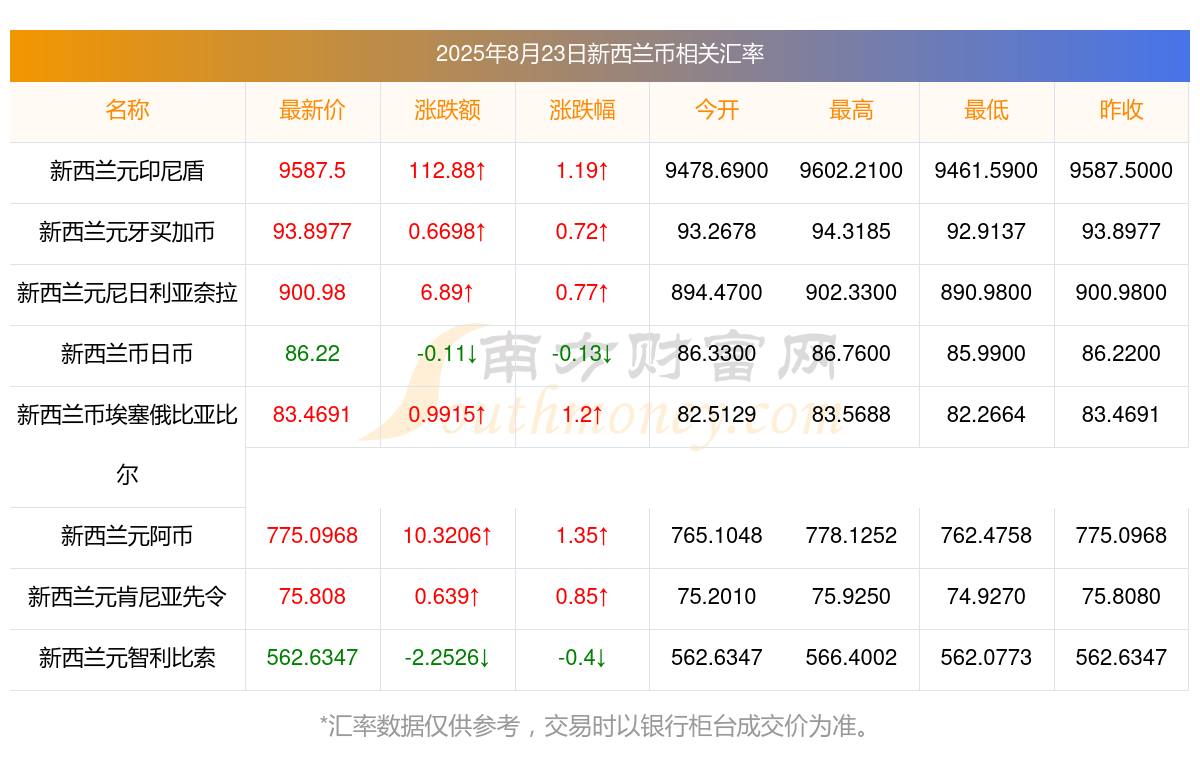Click the open value 9478.6900
Screen dimensions: 1200x757
click(717, 171)
